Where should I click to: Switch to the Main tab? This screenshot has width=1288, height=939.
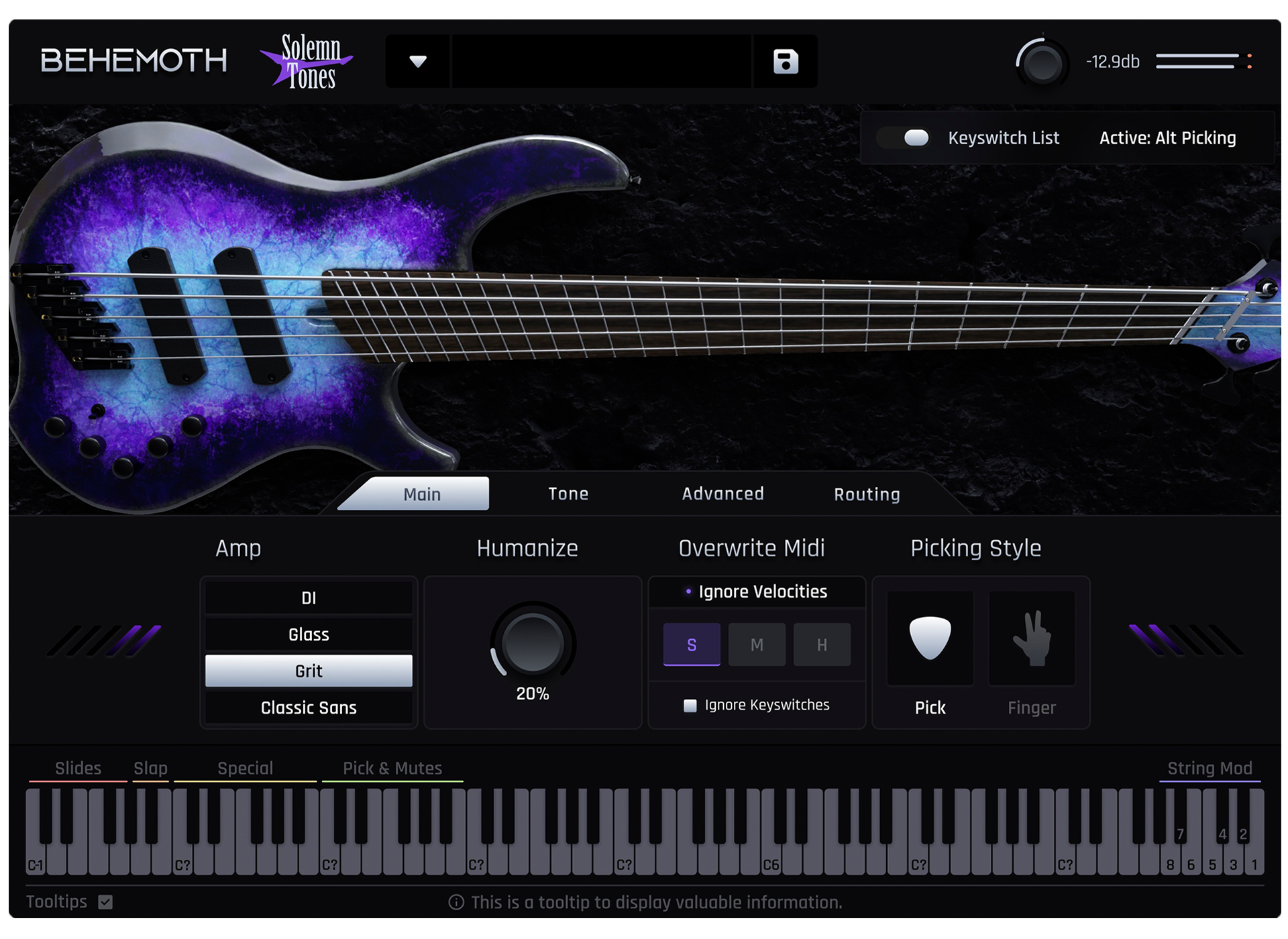click(x=422, y=494)
